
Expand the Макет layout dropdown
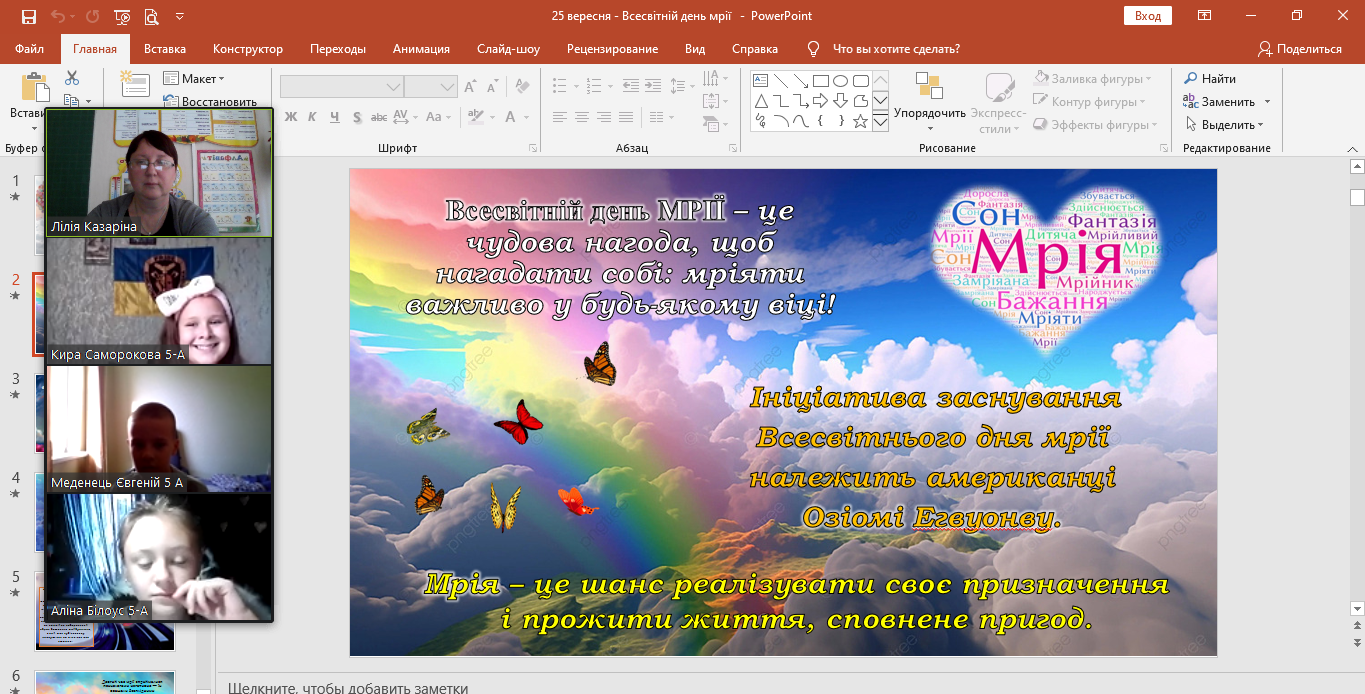point(194,78)
